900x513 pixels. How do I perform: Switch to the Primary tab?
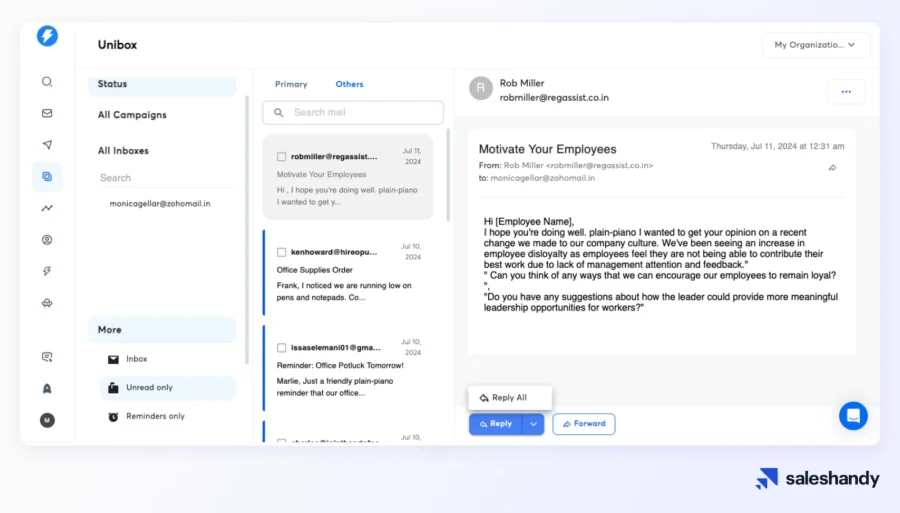pos(291,84)
